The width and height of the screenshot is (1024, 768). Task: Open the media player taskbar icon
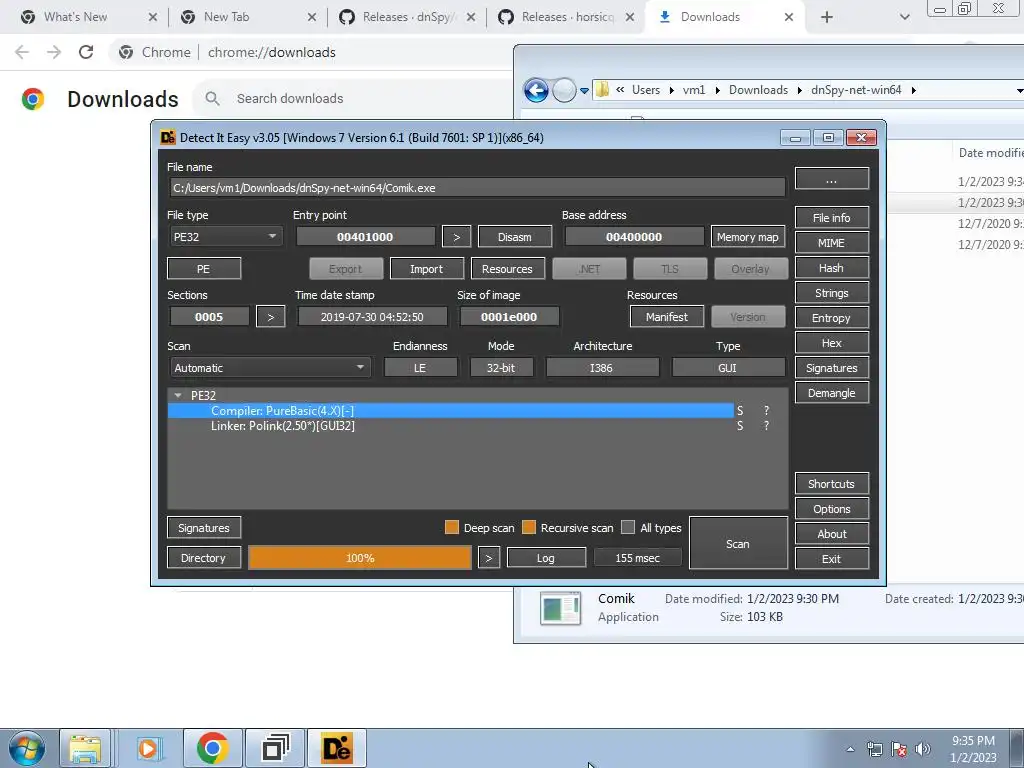coord(148,748)
